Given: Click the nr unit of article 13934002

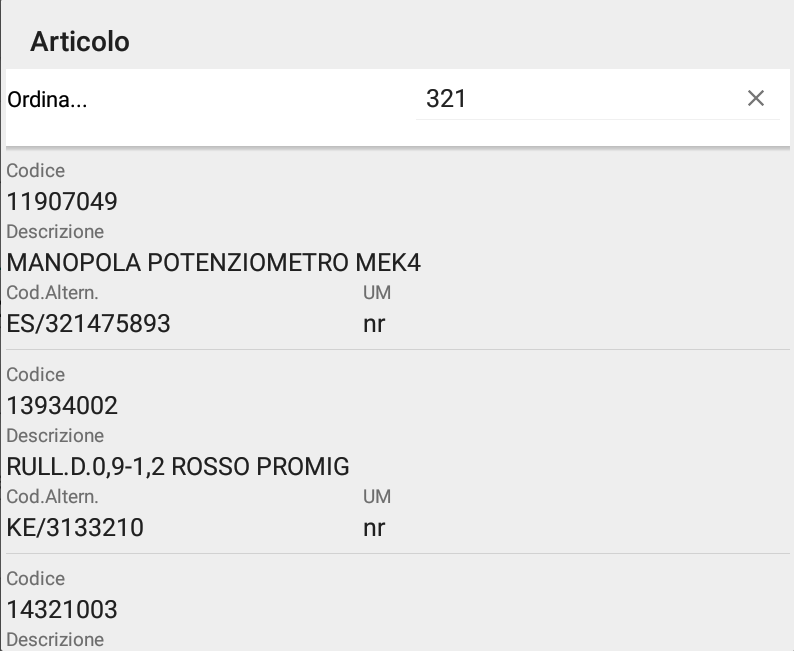Looking at the screenshot, I should (374, 528).
